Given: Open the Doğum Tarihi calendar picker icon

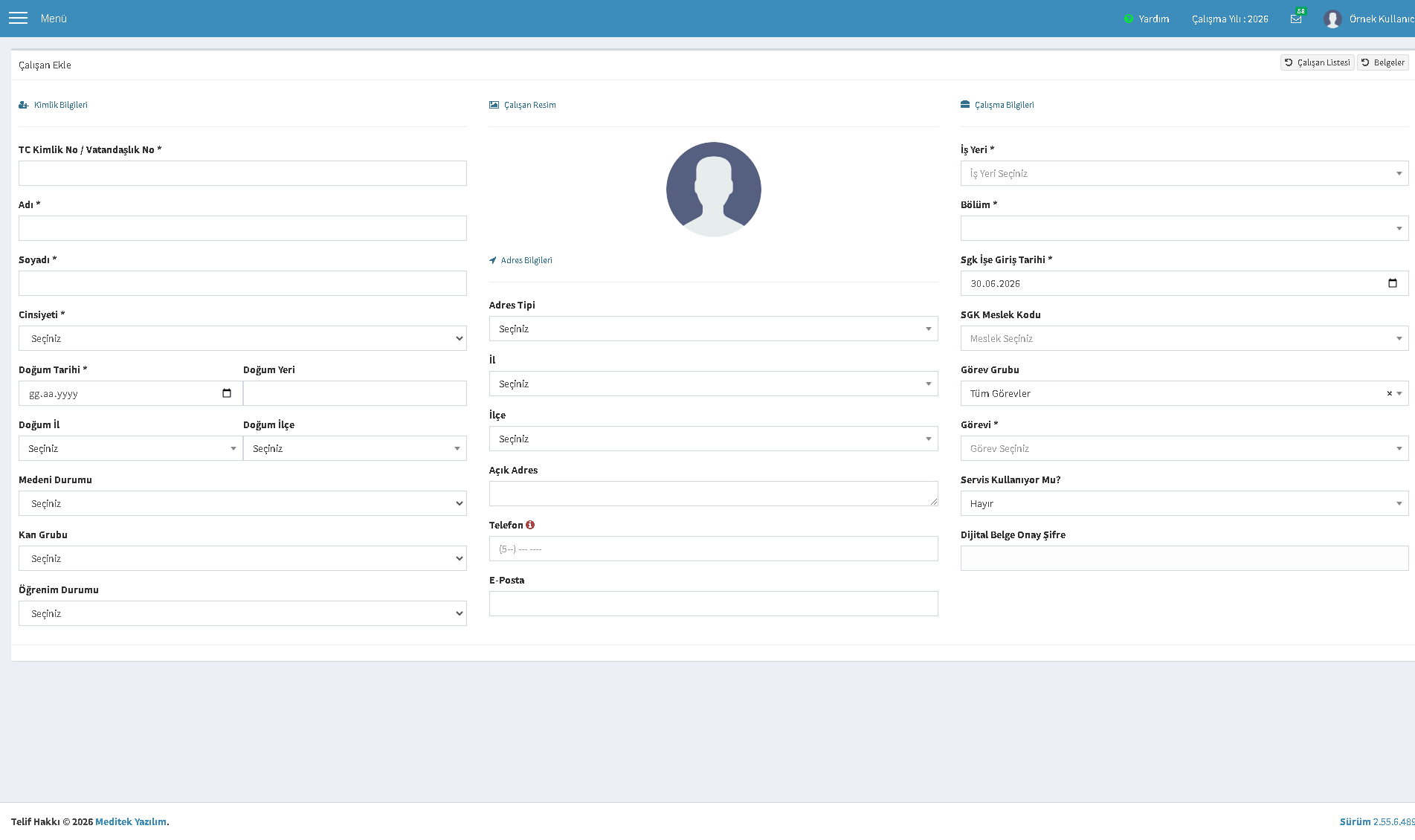Looking at the screenshot, I should 227,393.
